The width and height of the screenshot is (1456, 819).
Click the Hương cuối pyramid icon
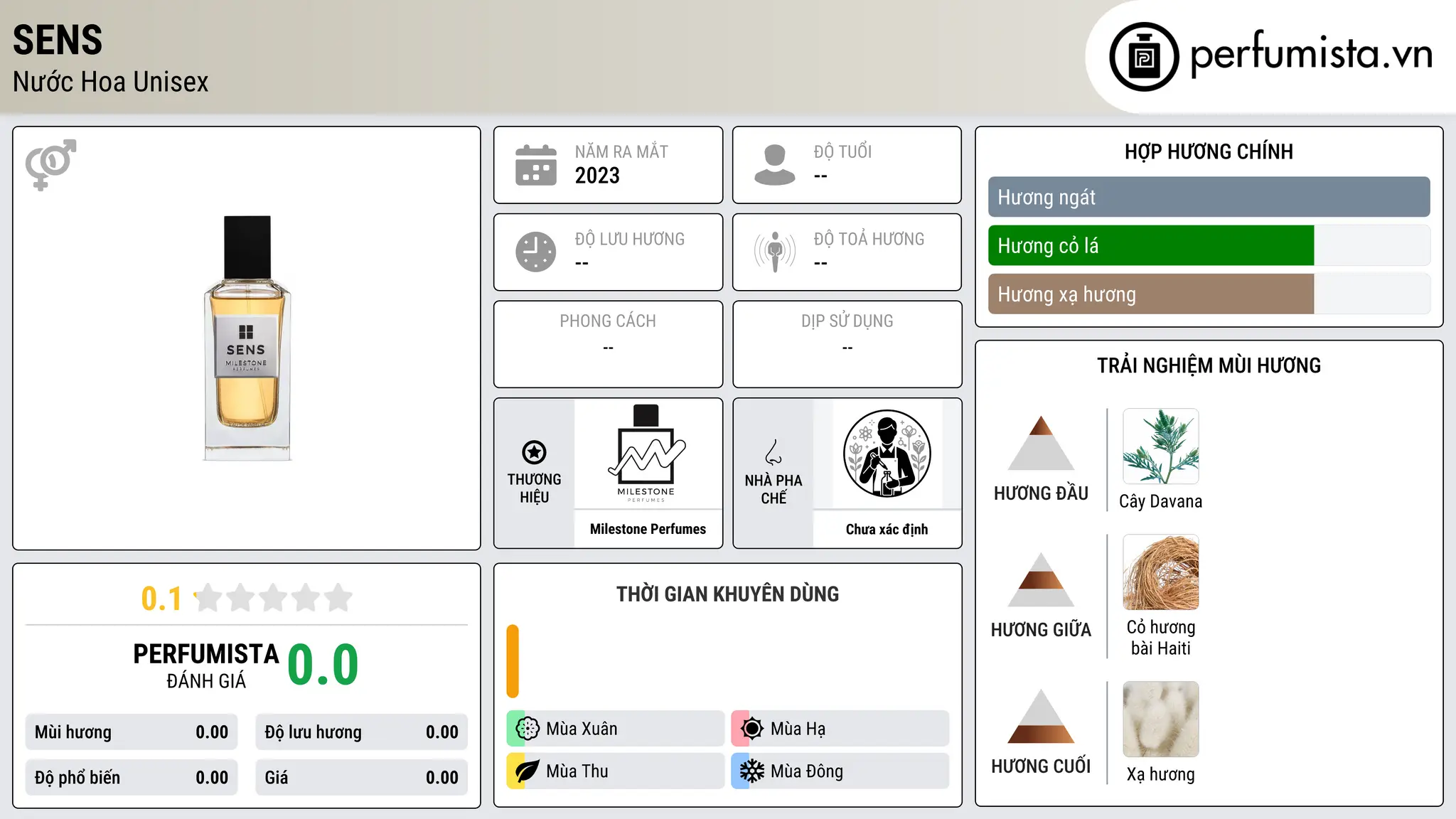point(1041,716)
